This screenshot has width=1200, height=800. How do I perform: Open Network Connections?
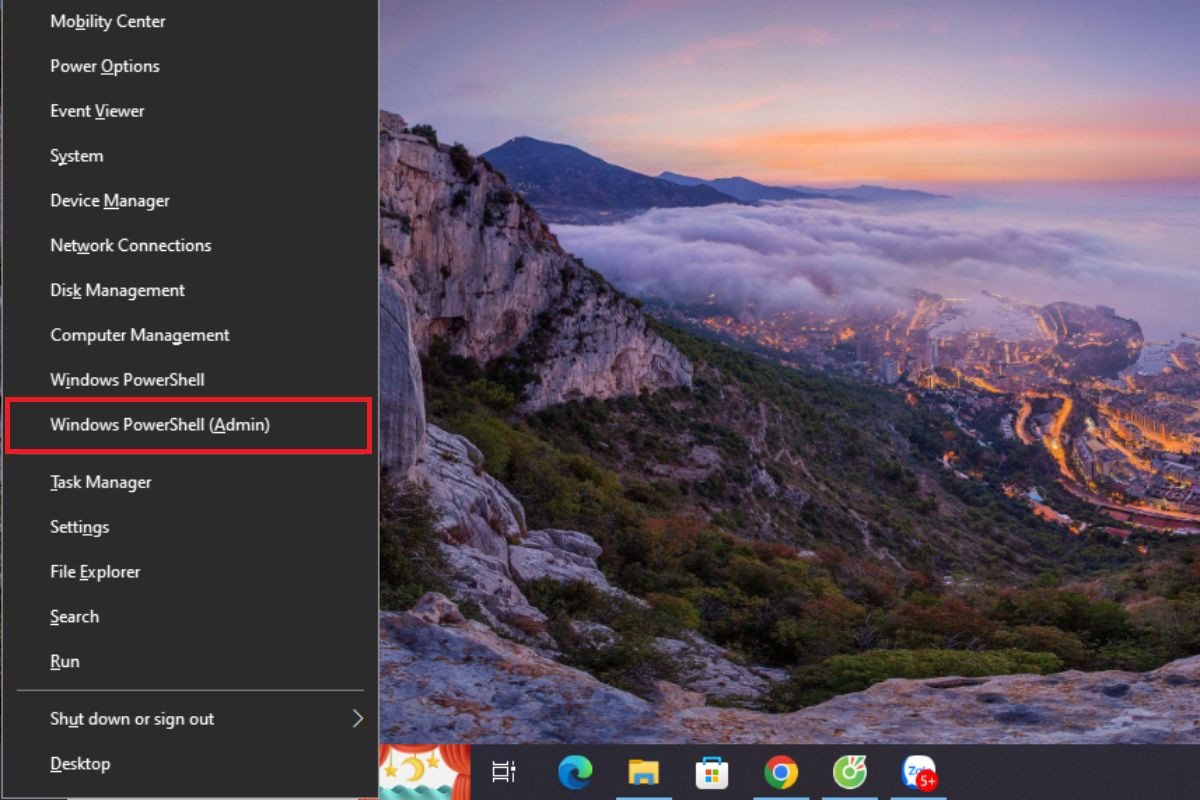[190, 246]
